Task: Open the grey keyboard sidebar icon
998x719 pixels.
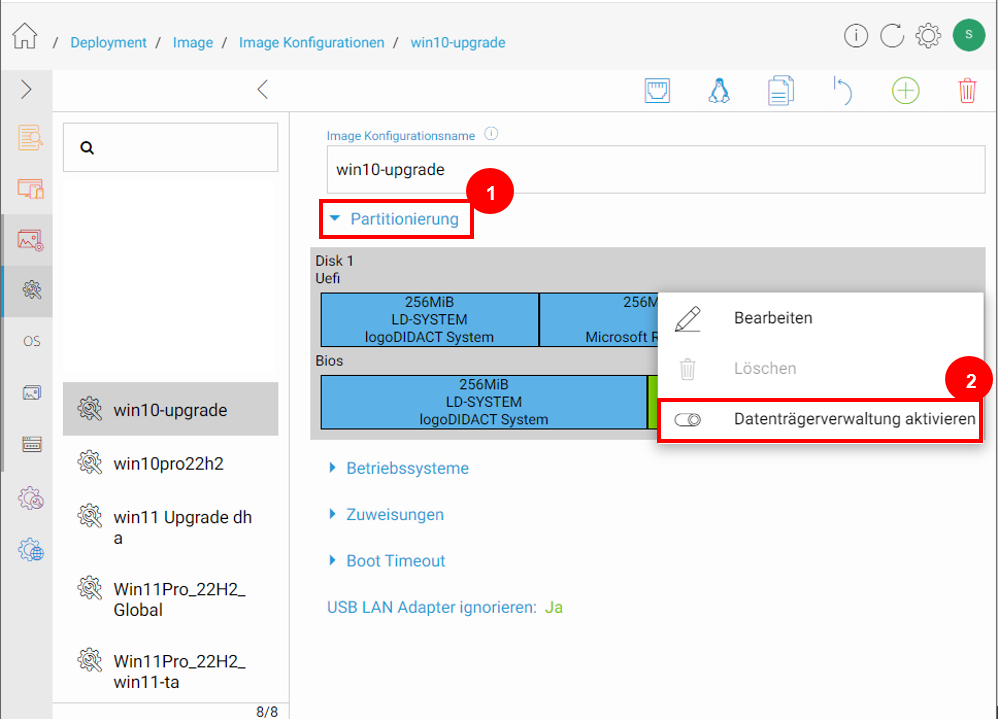Action: [32, 444]
